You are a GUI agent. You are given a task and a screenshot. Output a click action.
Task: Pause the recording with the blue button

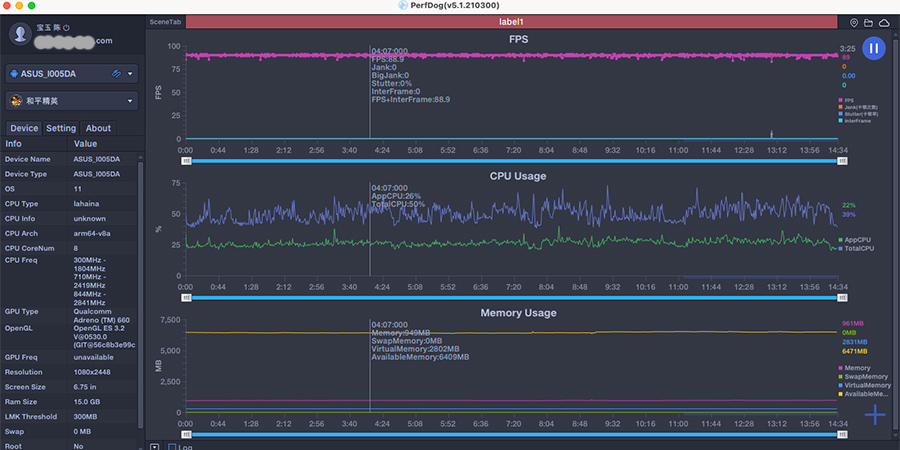(874, 48)
